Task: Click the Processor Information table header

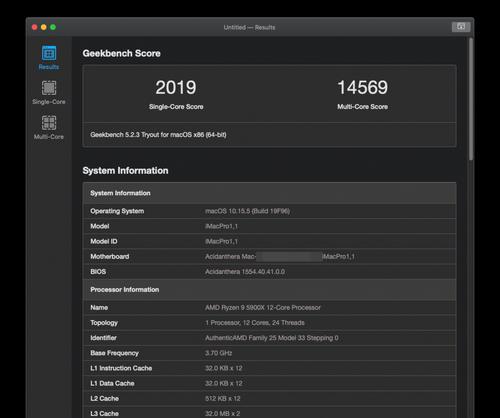Action: tap(269, 290)
